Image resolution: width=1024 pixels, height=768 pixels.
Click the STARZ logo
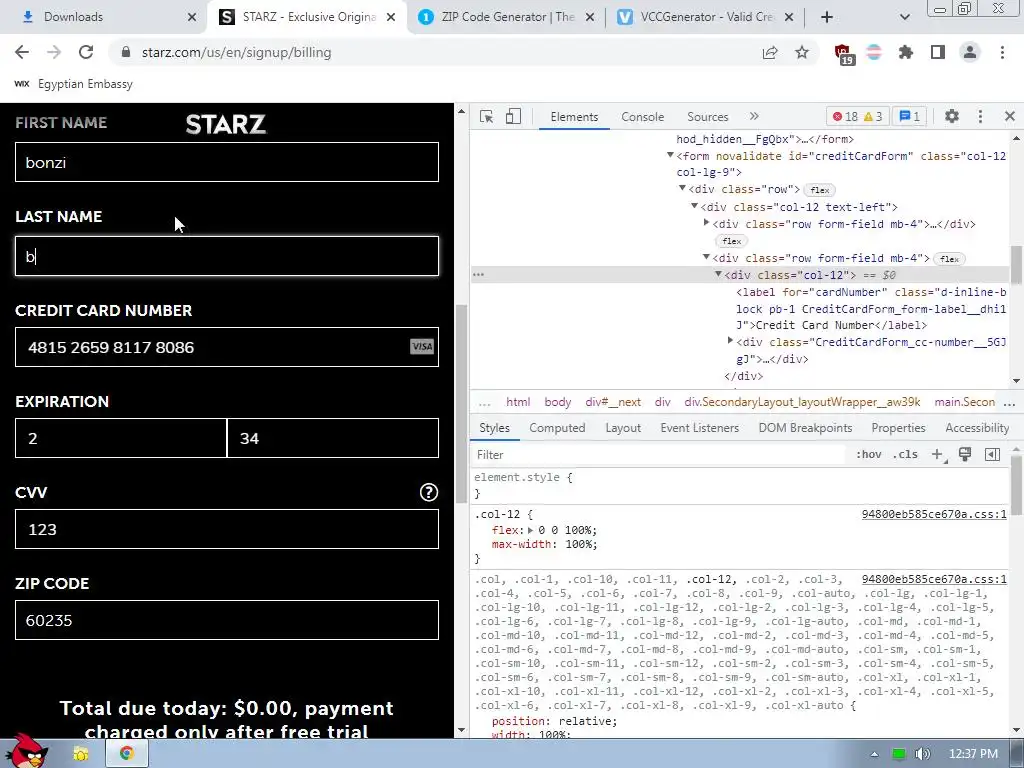226,124
